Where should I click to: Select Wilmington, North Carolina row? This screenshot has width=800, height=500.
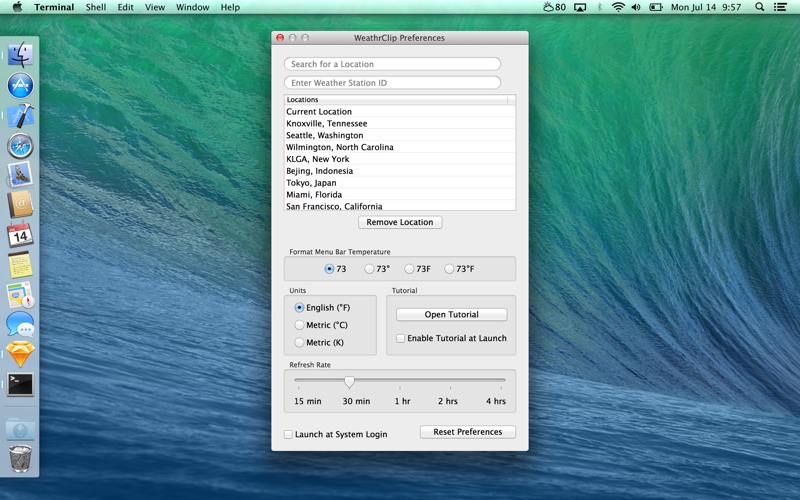pos(400,147)
